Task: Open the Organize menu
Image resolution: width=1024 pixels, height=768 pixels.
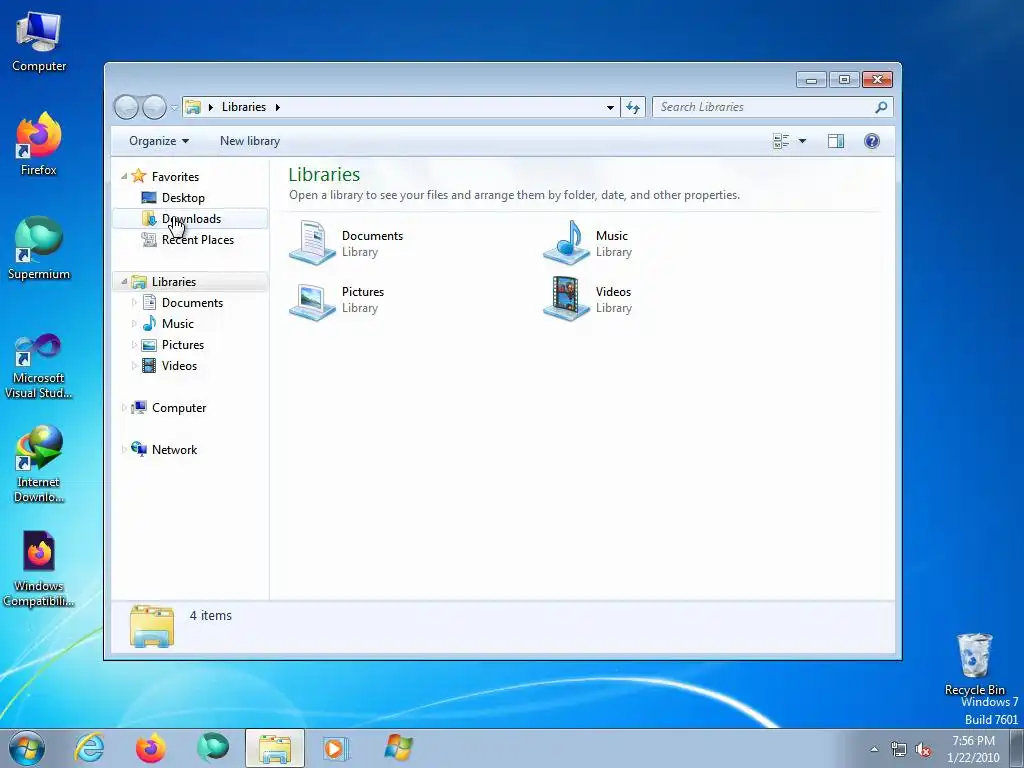Action: 159,141
